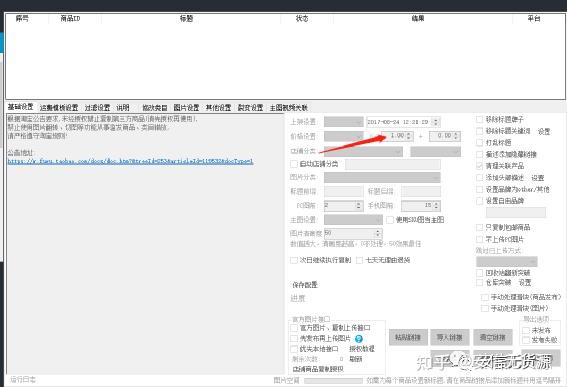Click the 0.00 price addition stepper arrows
The image size is (567, 387).
click(x=456, y=136)
